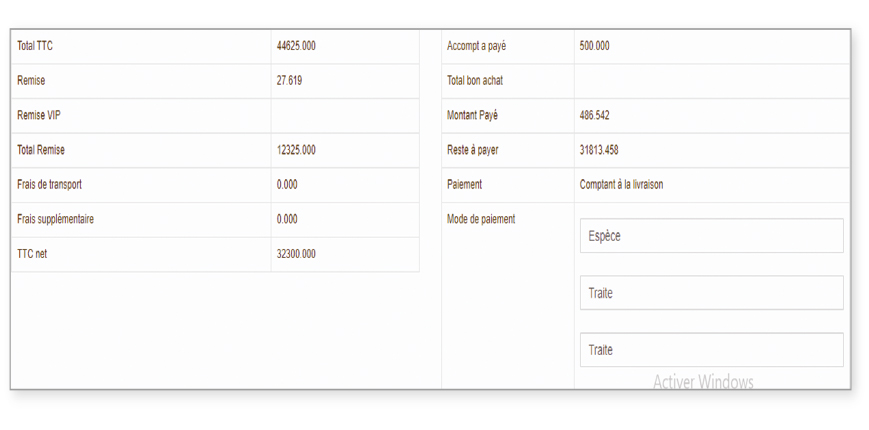Click the Total TTC row label
869x430 pixels.
pos(35,46)
